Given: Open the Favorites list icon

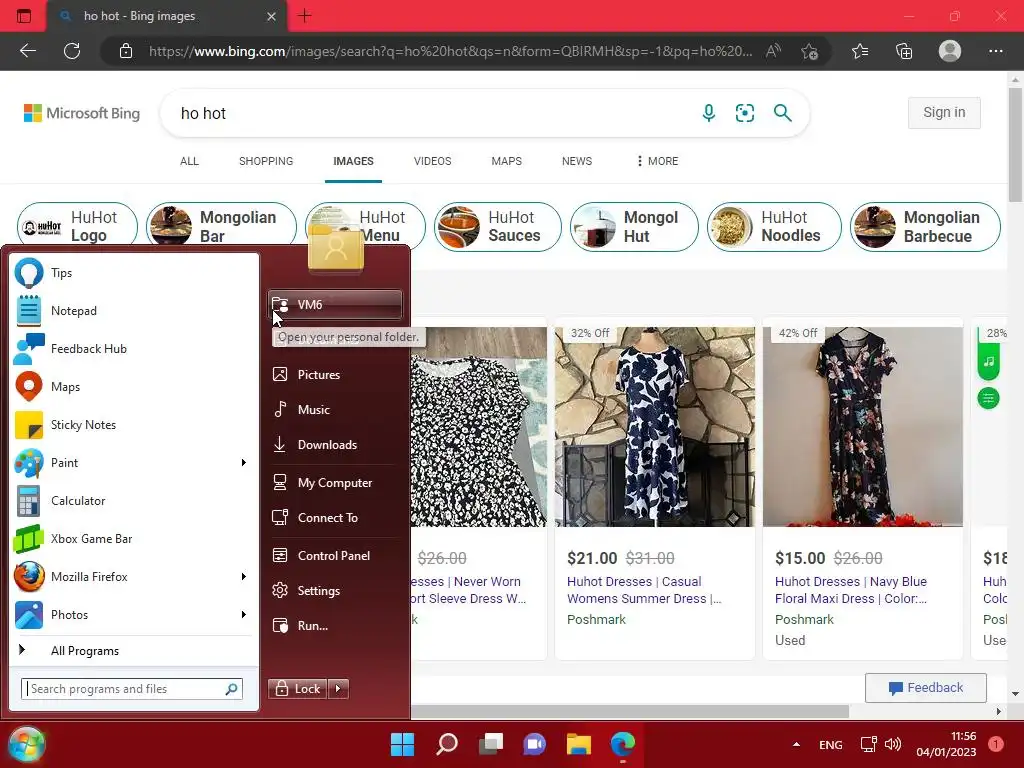Looking at the screenshot, I should (860, 51).
